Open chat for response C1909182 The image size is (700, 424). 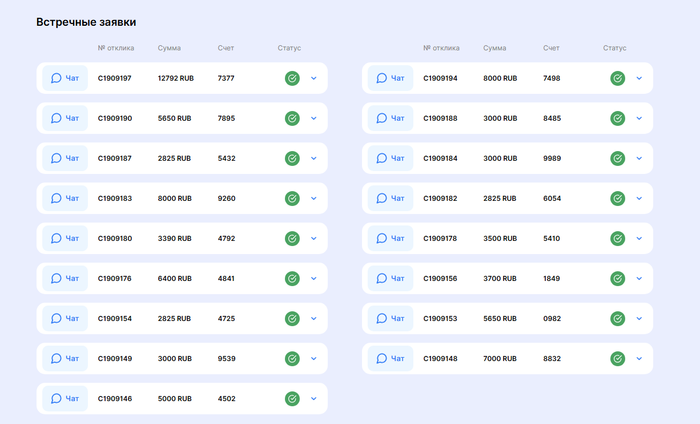coord(391,198)
